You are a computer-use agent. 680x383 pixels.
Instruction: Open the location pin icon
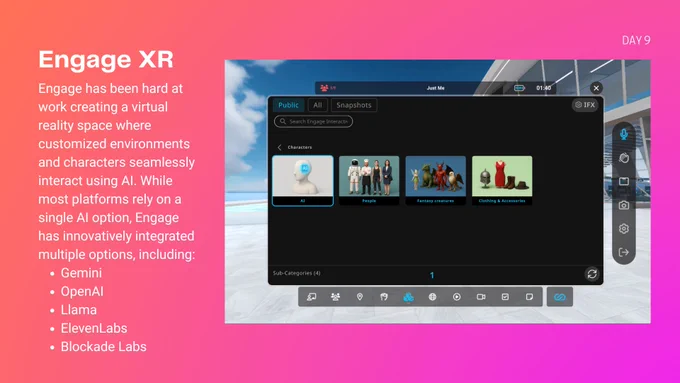(360, 297)
